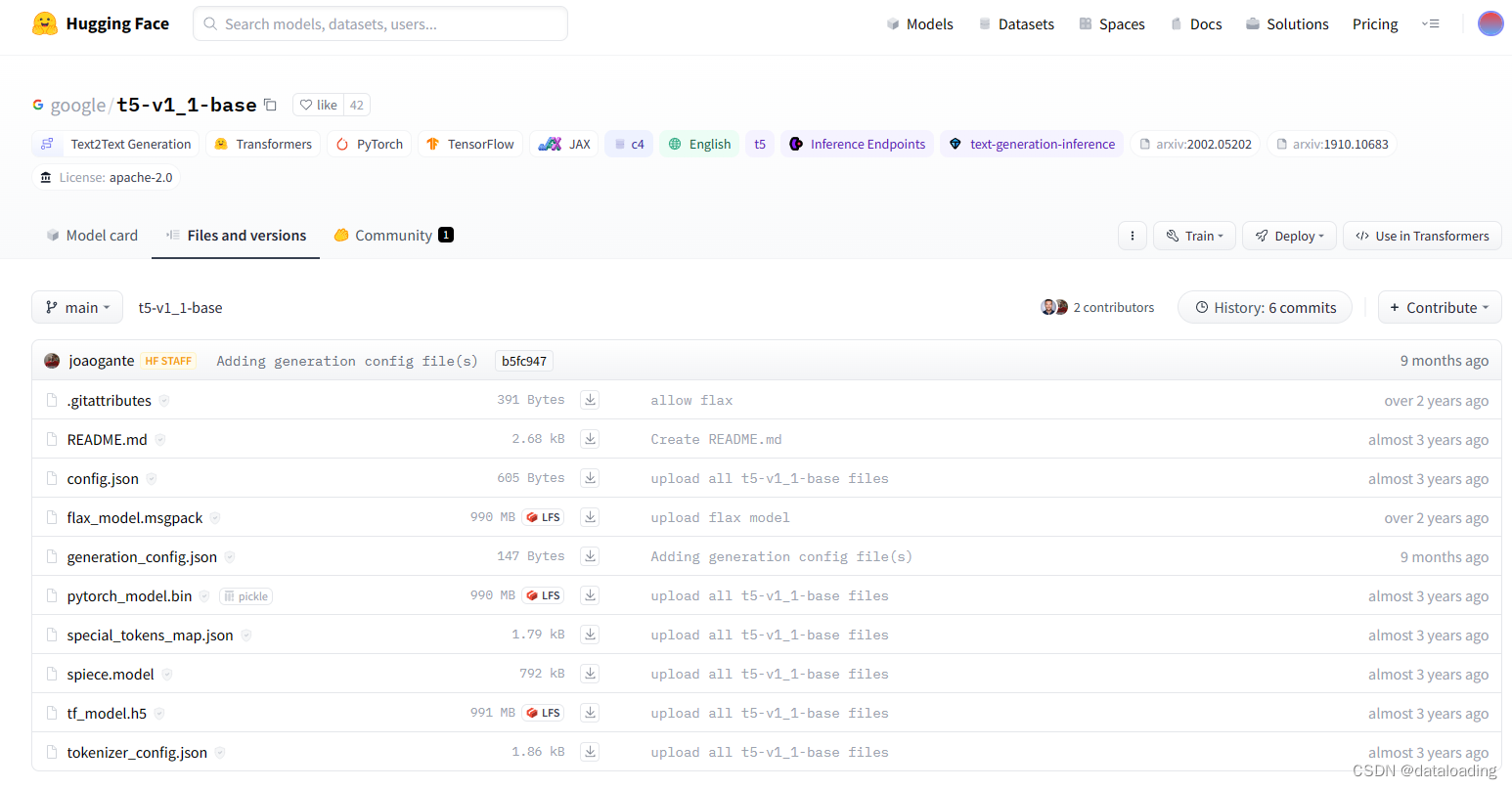
Task: Open Pricing page link
Action: [1375, 23]
